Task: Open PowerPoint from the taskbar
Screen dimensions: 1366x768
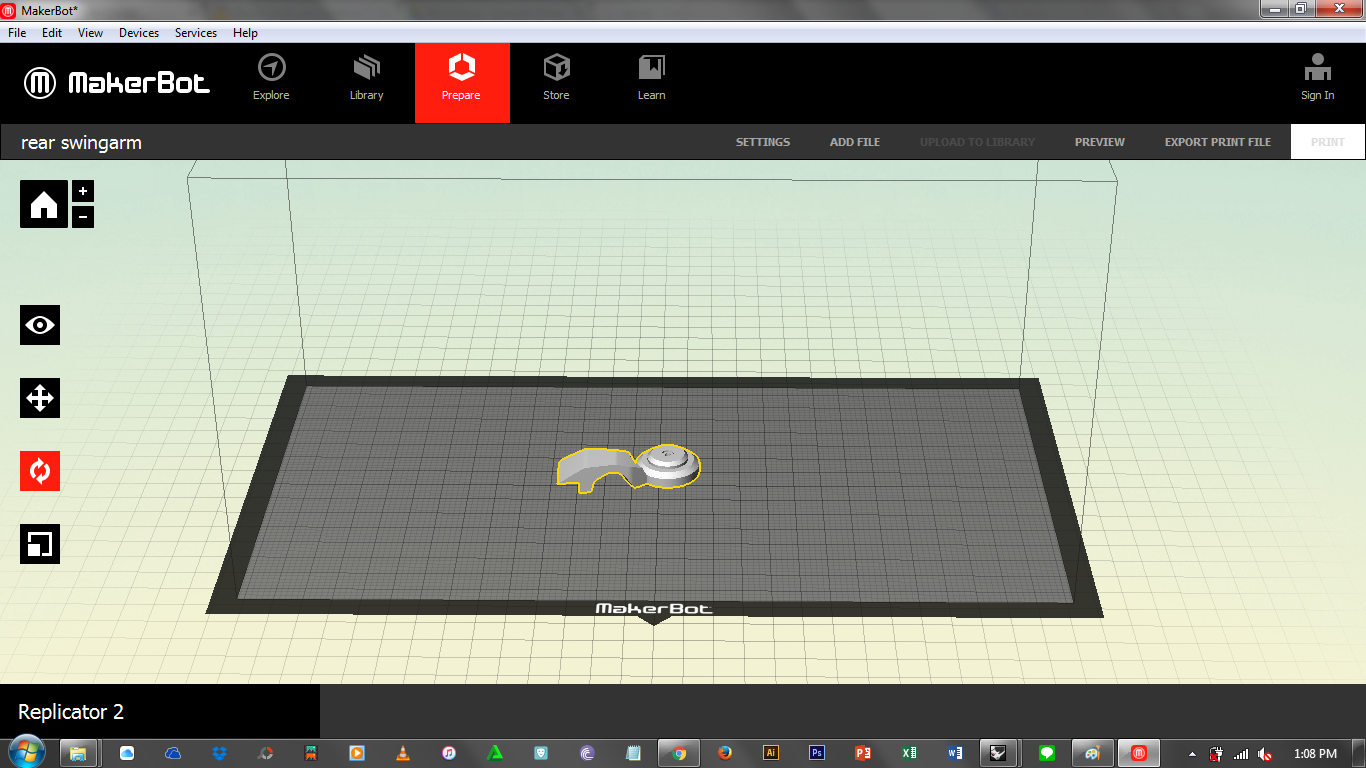Action: (863, 753)
